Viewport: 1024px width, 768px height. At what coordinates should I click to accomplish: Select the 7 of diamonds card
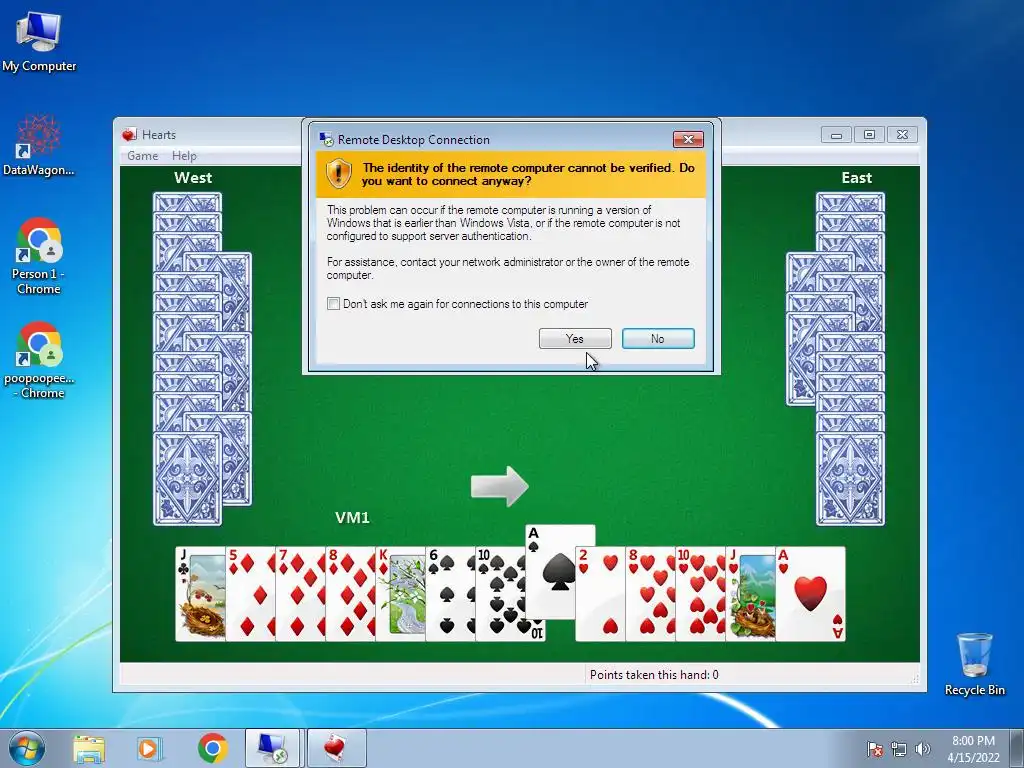click(x=300, y=594)
